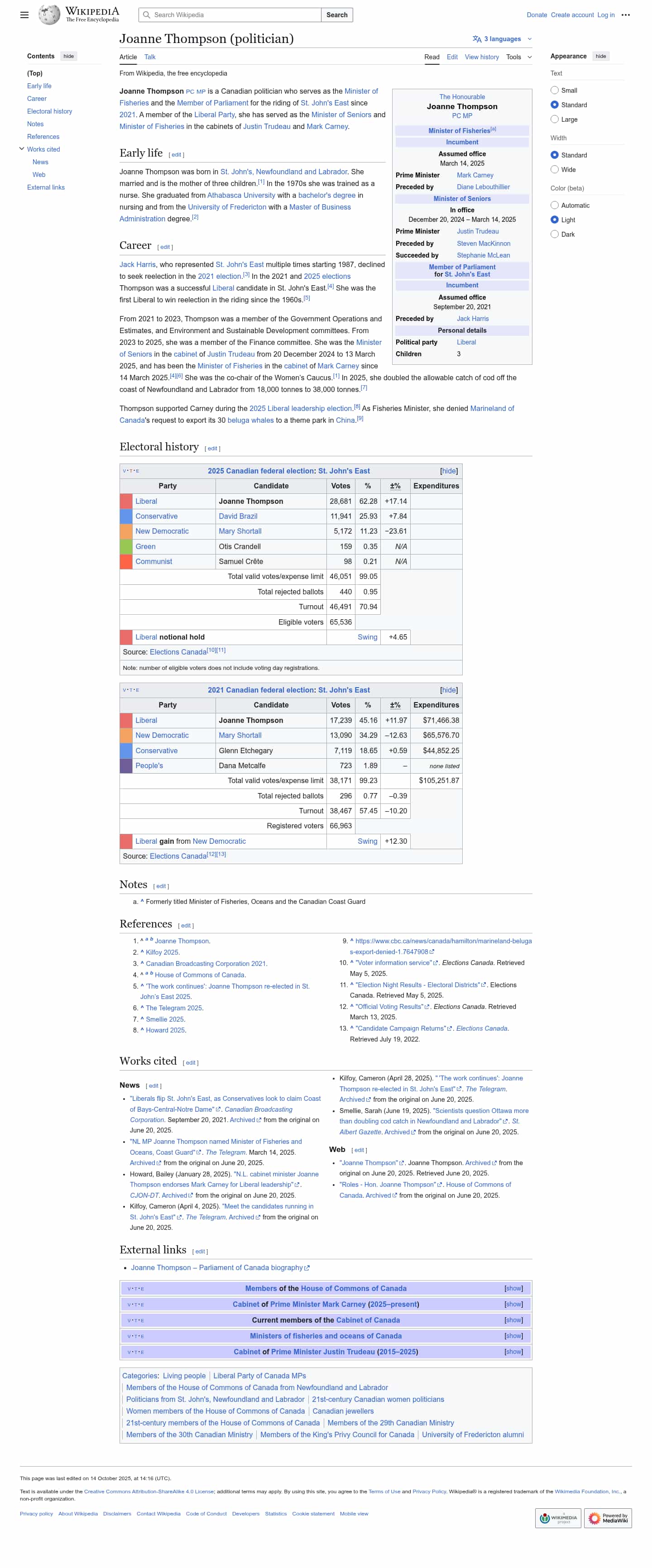Image resolution: width=652 pixels, height=1568 pixels.
Task: Collapse Works cited in the Contents sidebar
Action: click(22, 149)
